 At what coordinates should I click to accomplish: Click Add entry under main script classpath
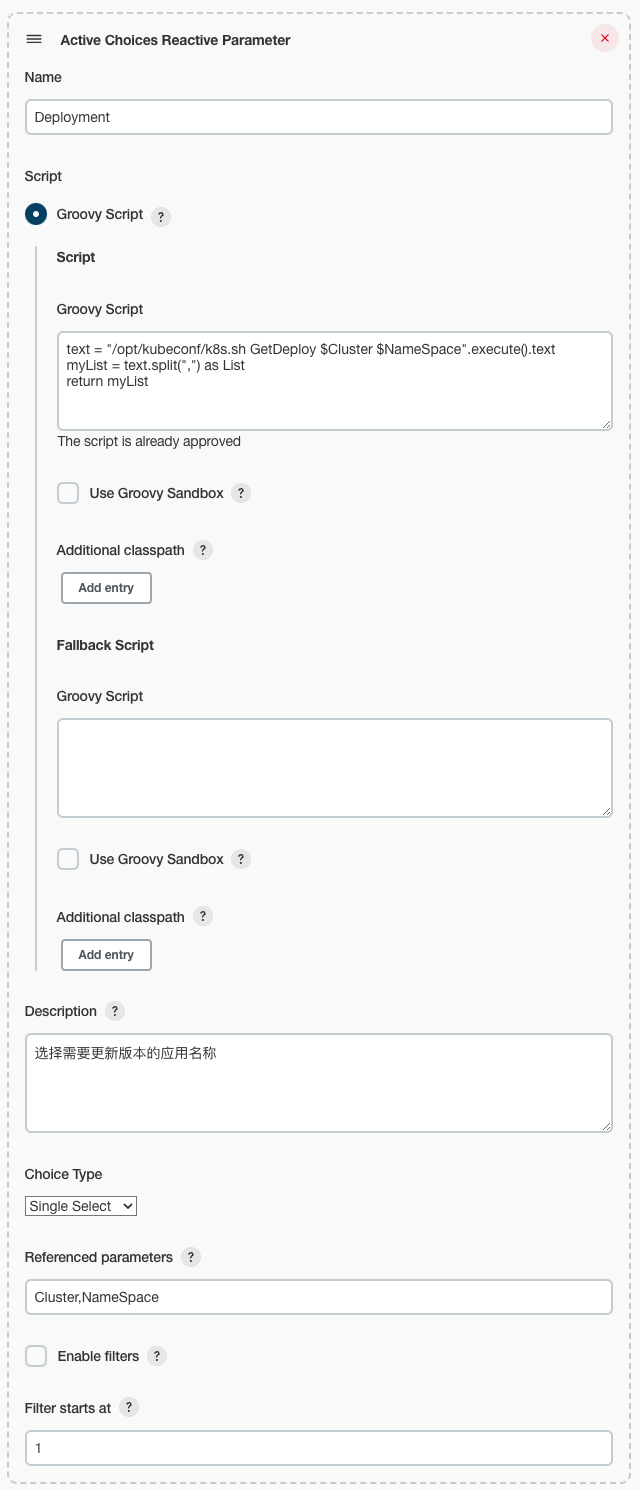click(x=106, y=588)
